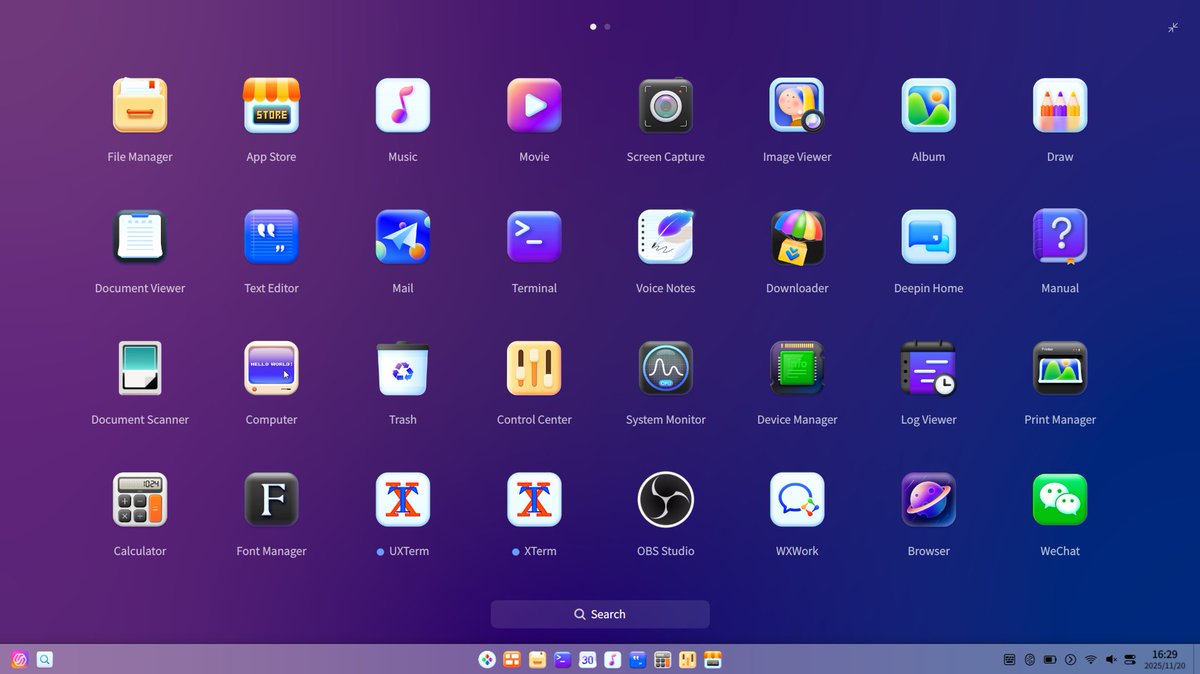The image size is (1200, 674).
Task: Select the first launcher page dot
Action: point(593,27)
